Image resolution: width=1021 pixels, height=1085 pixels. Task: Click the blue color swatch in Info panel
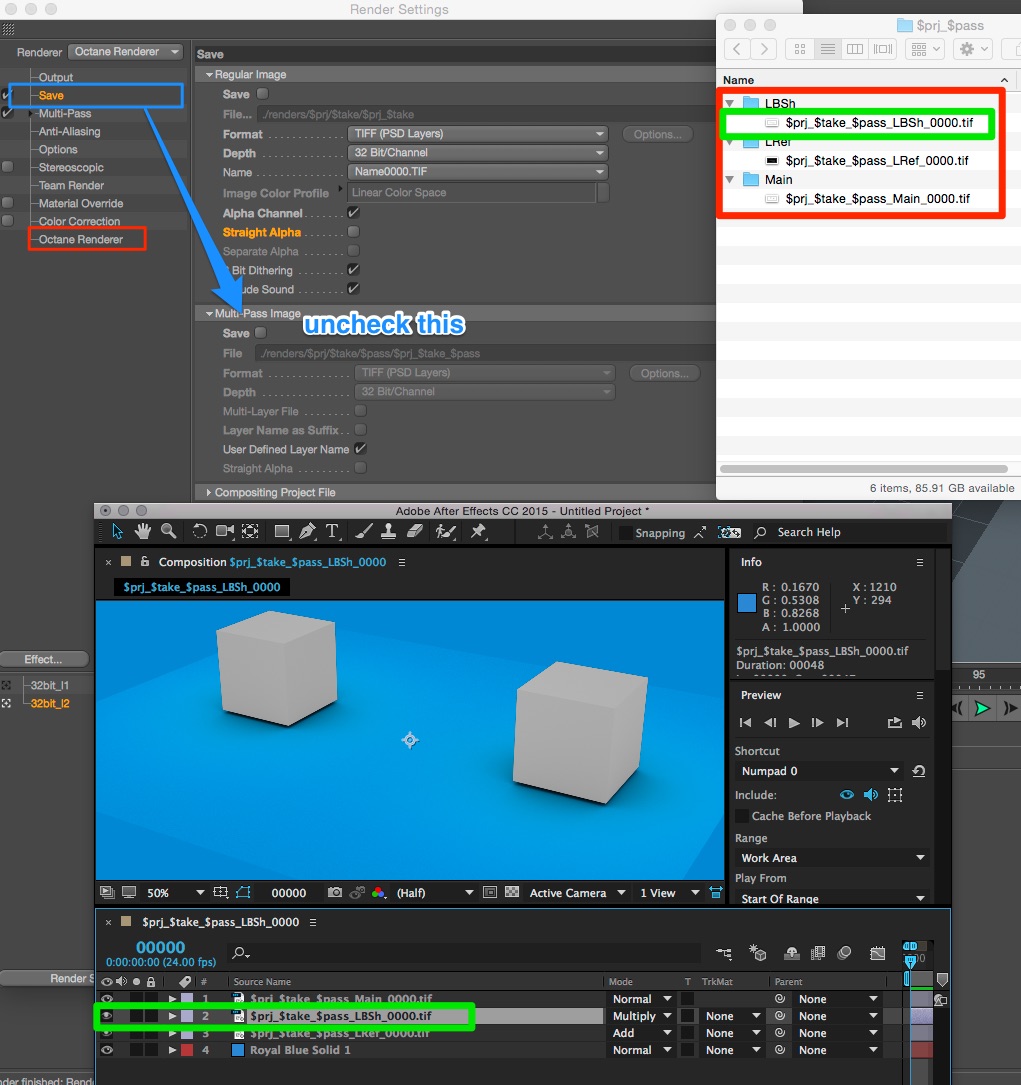(747, 603)
